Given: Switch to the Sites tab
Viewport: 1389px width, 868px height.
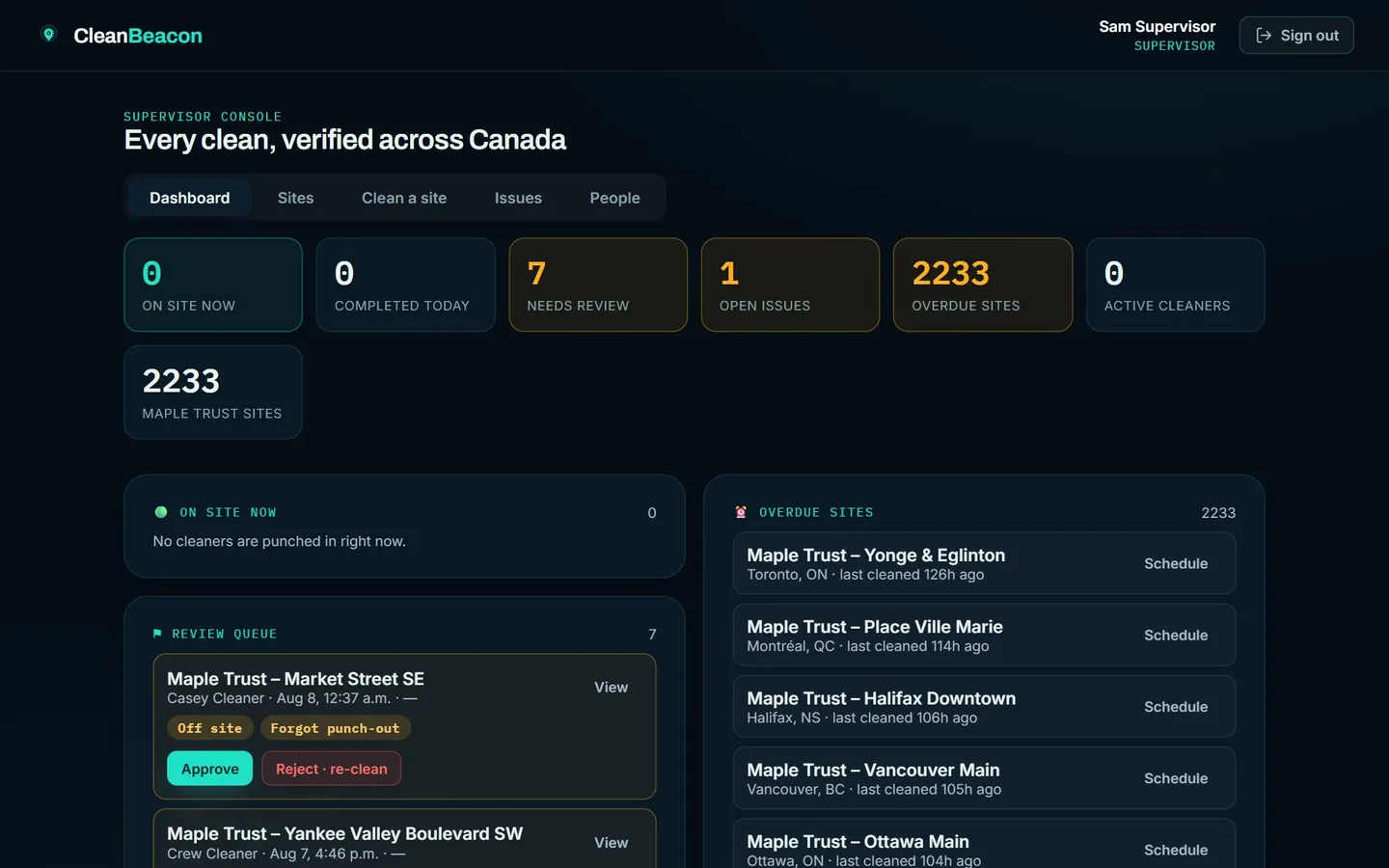Looking at the screenshot, I should pos(296,198).
